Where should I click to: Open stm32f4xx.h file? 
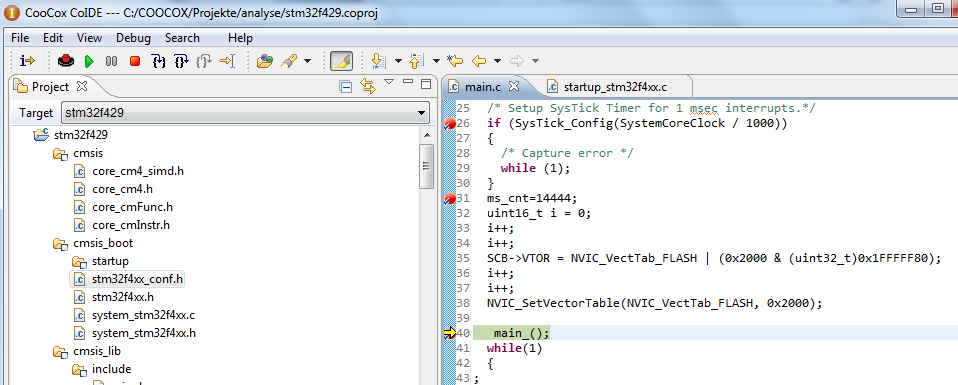(123, 298)
